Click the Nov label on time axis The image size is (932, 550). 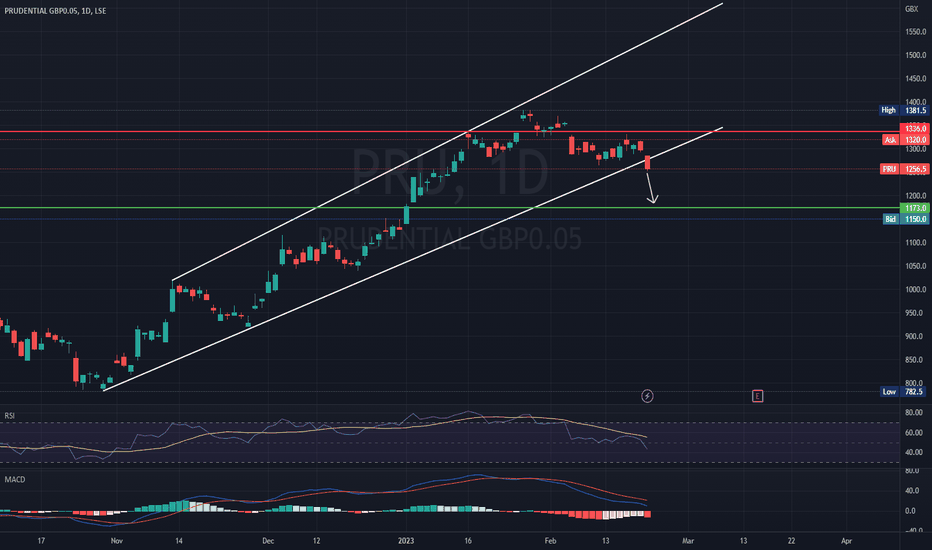tap(116, 540)
